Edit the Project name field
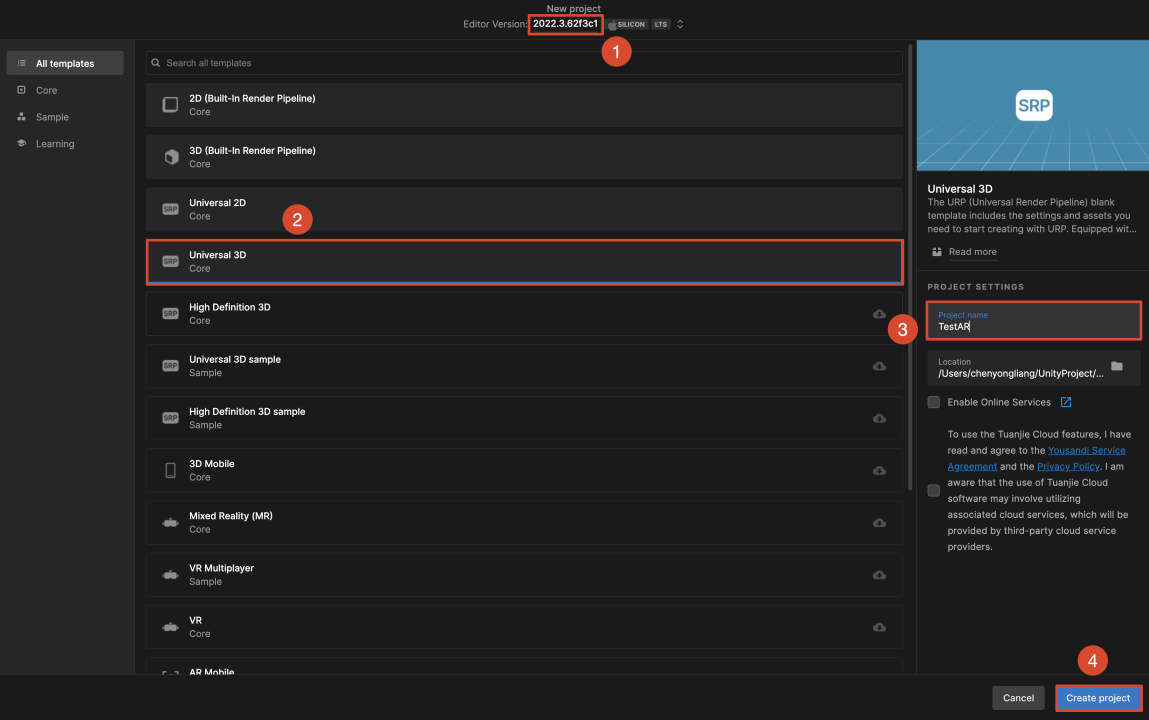Screen dimensions: 1149x720 point(1033,321)
